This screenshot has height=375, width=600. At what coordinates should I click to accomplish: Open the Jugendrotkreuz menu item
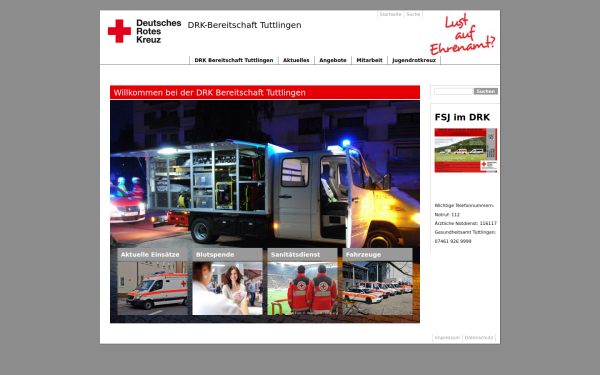[x=414, y=60]
